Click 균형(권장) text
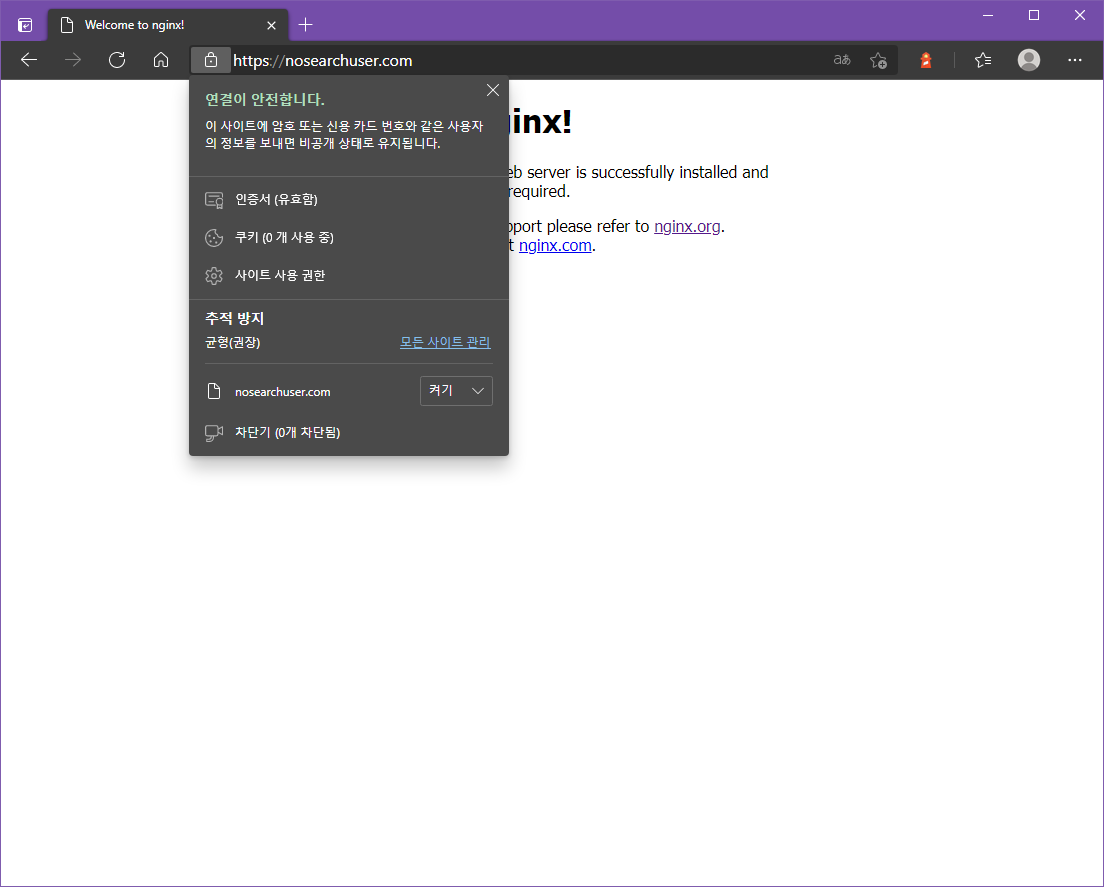 232,343
